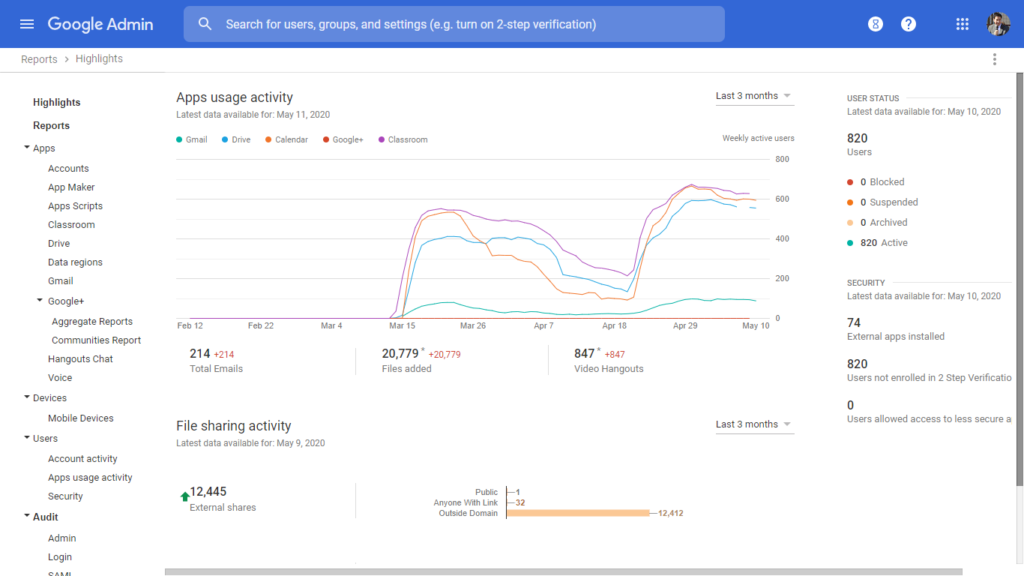1024x576 pixels.
Task: Open the App Maker report
Action: (71, 187)
